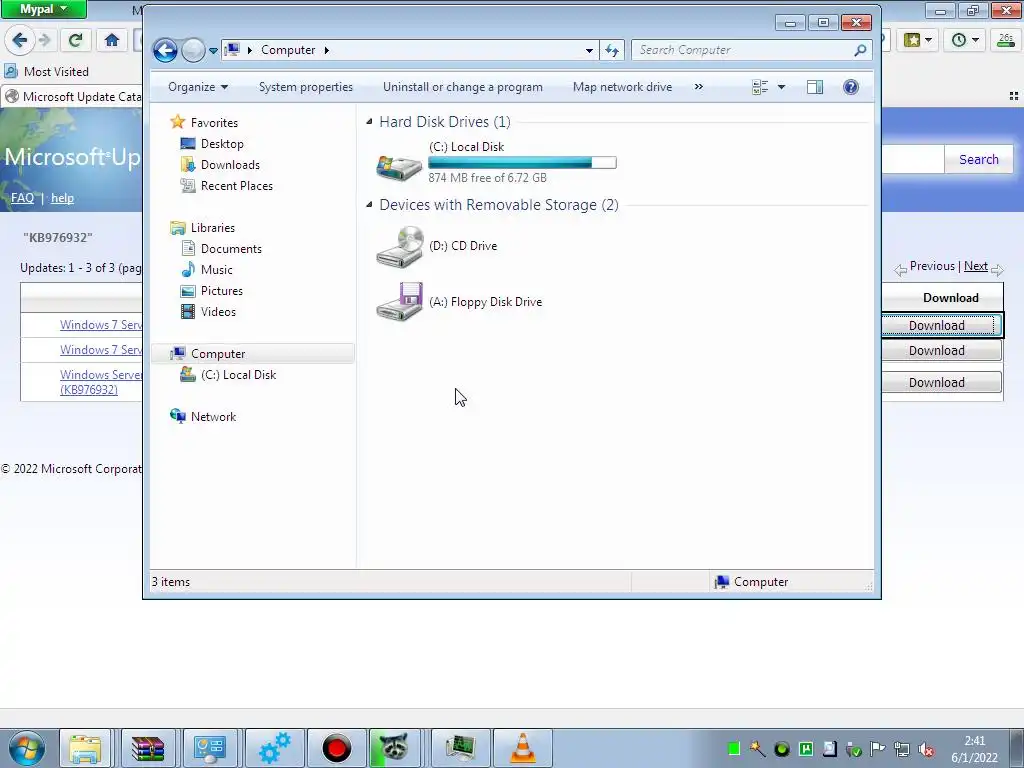Click the Search button in Update Catalog

pyautogui.click(x=978, y=159)
